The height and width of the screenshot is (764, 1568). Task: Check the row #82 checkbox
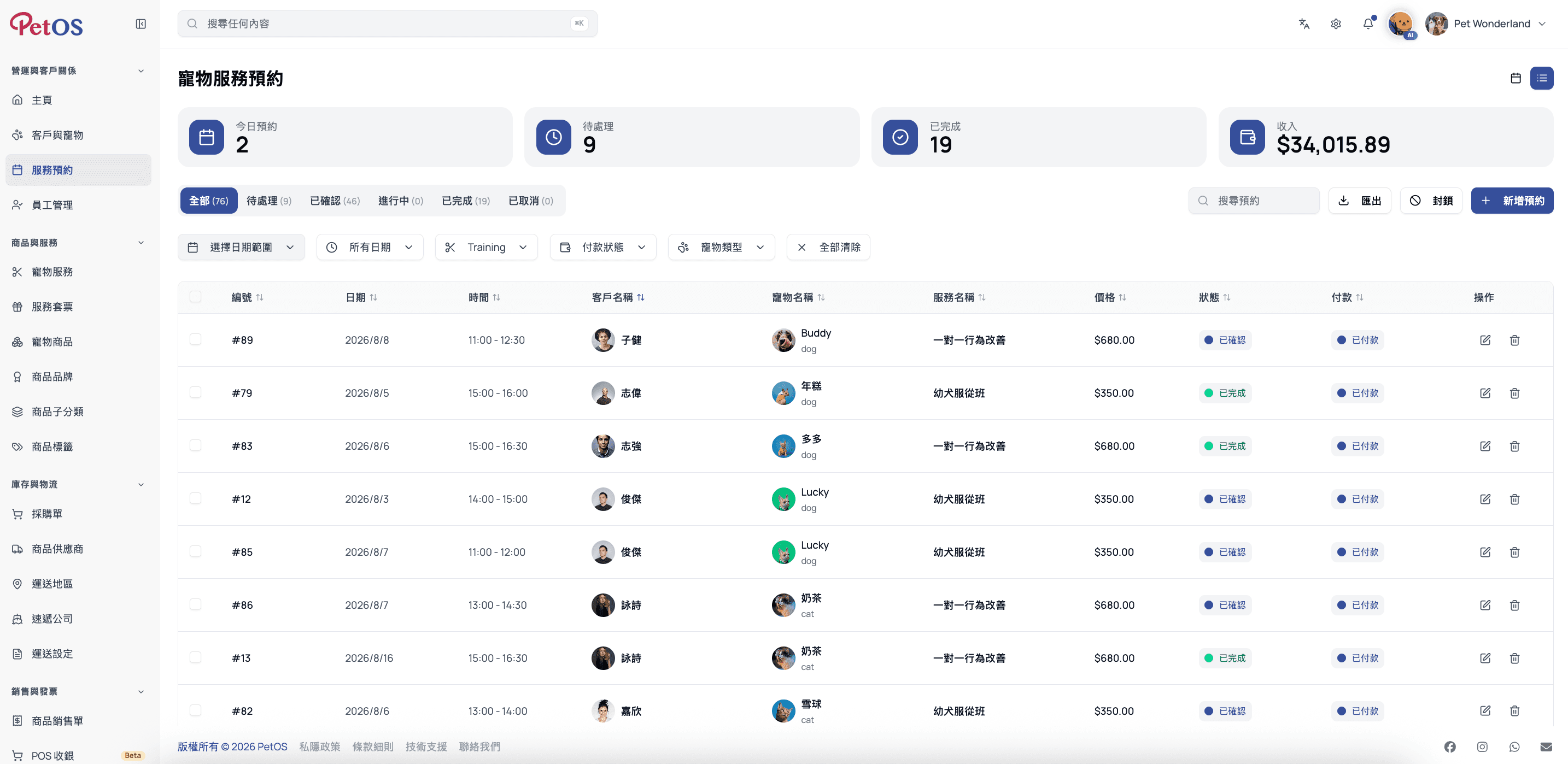point(195,710)
